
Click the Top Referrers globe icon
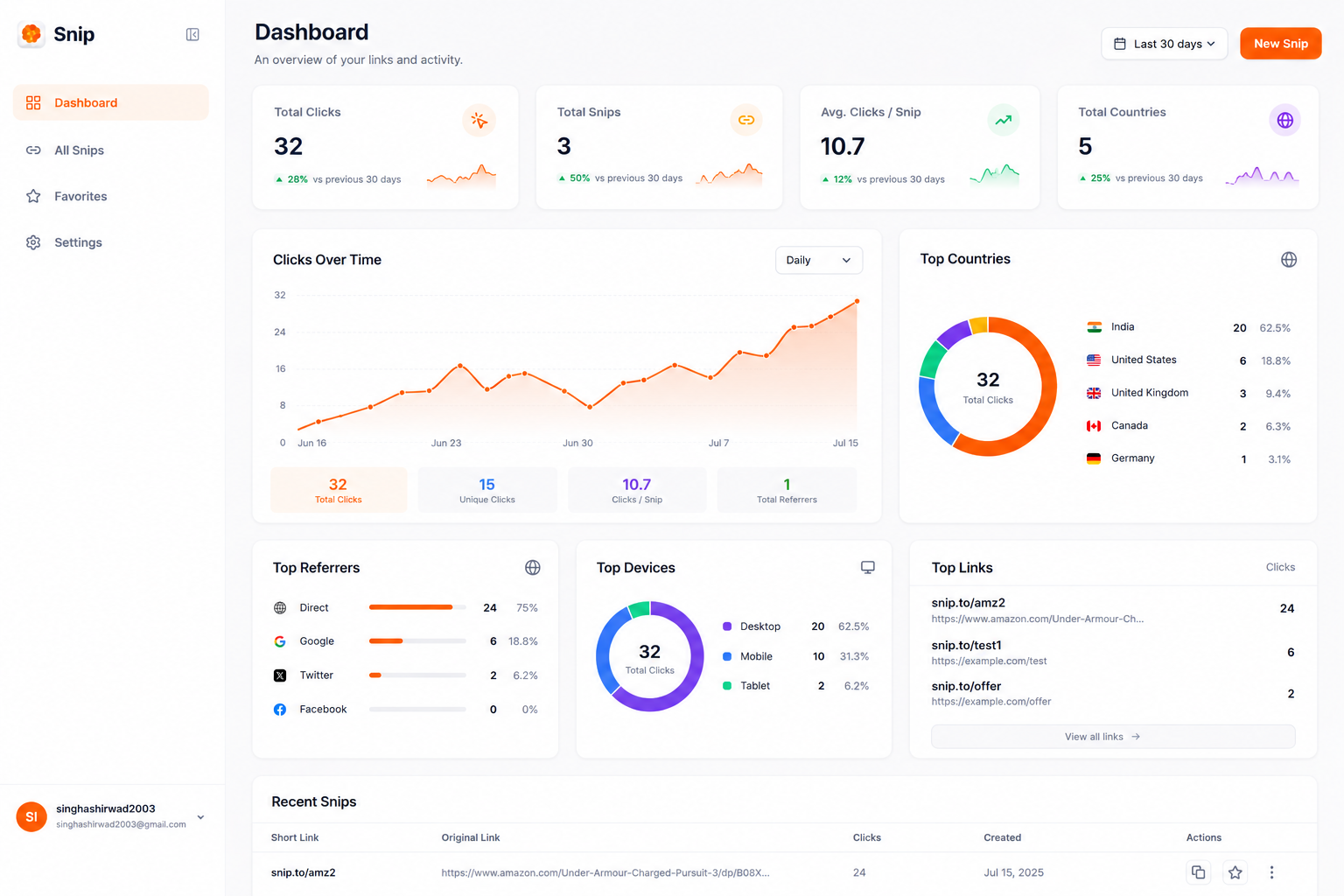point(532,568)
